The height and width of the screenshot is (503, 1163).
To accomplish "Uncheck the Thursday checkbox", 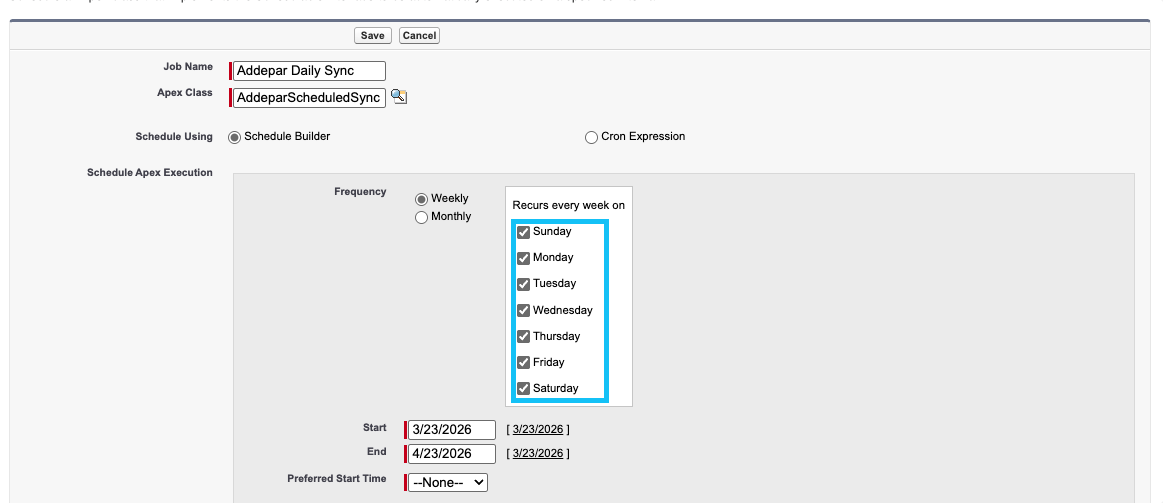I will 524,337.
